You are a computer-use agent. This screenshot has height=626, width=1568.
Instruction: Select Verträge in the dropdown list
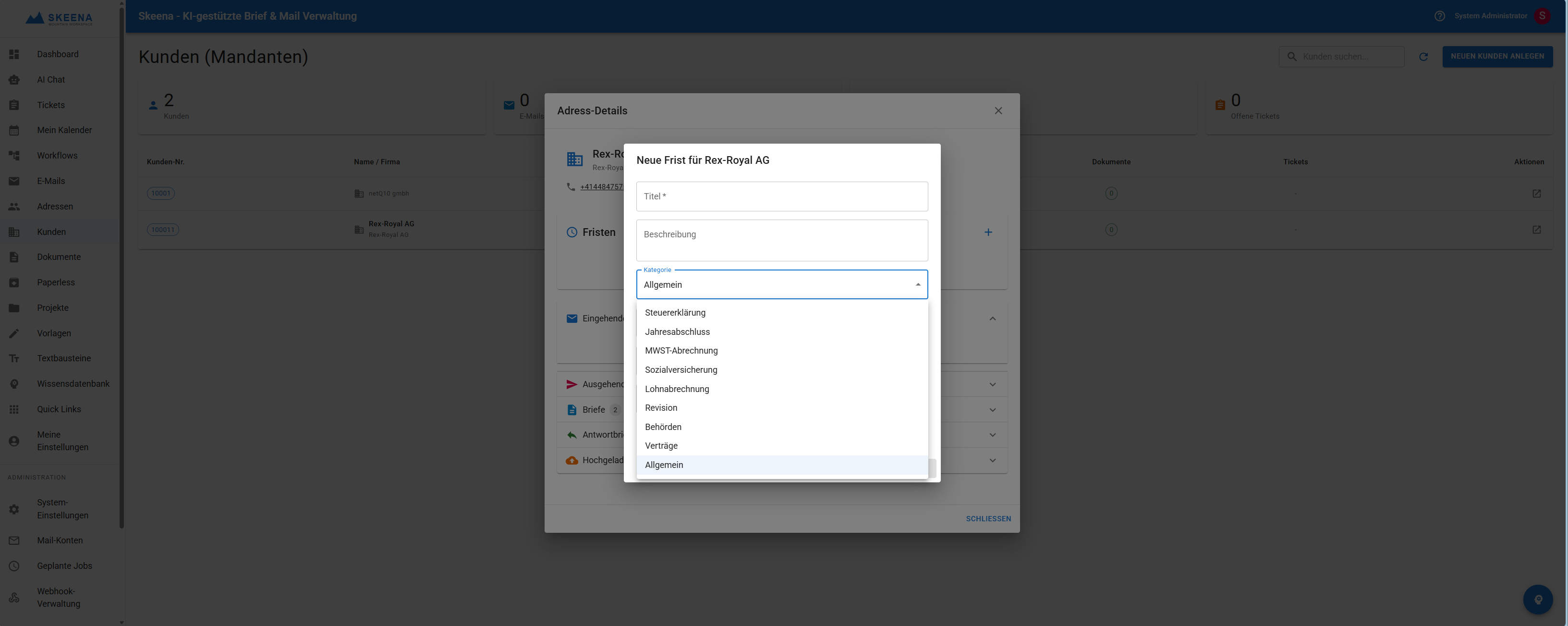[x=661, y=445]
